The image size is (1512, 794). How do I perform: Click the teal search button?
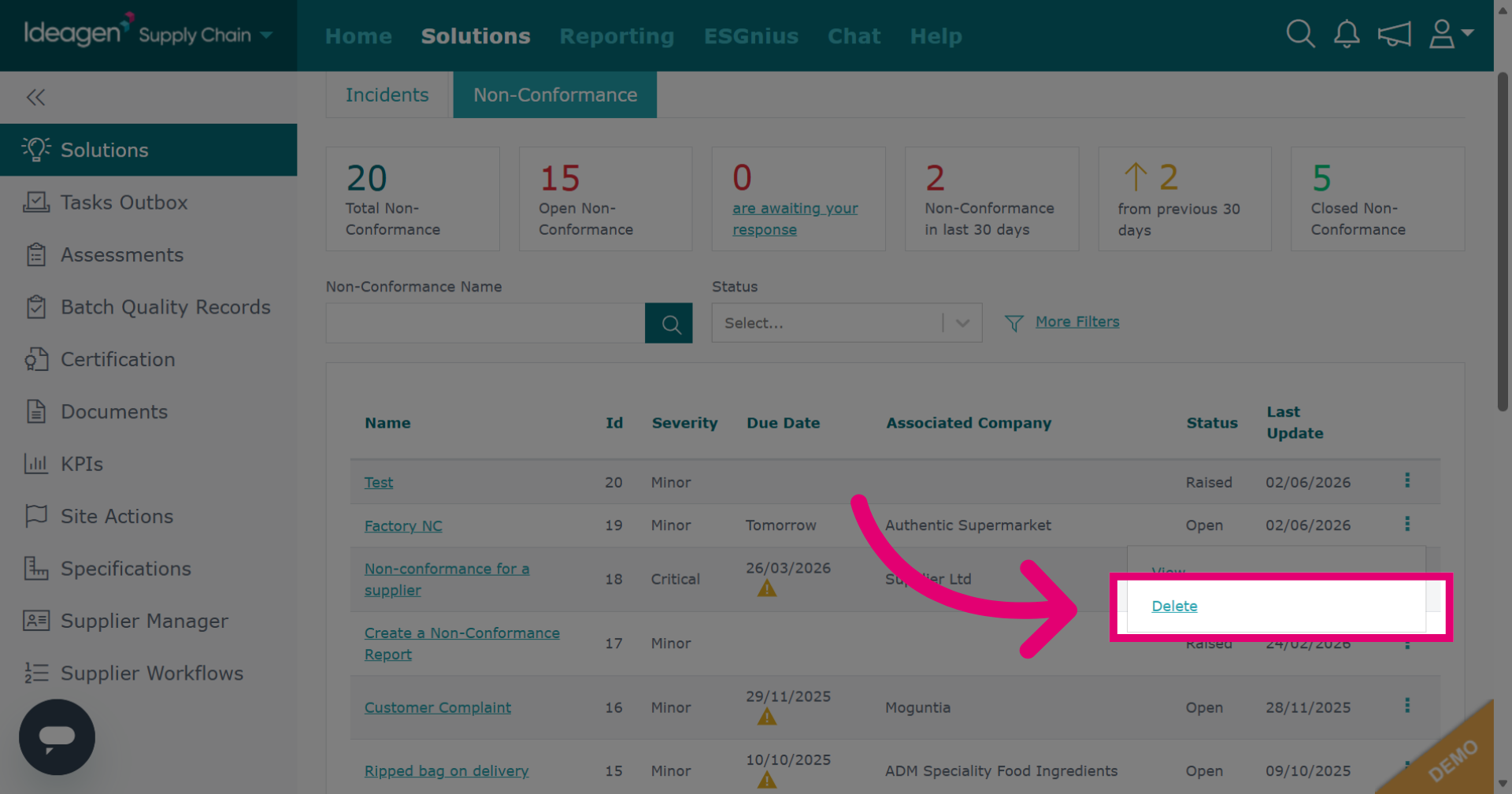[x=669, y=323]
